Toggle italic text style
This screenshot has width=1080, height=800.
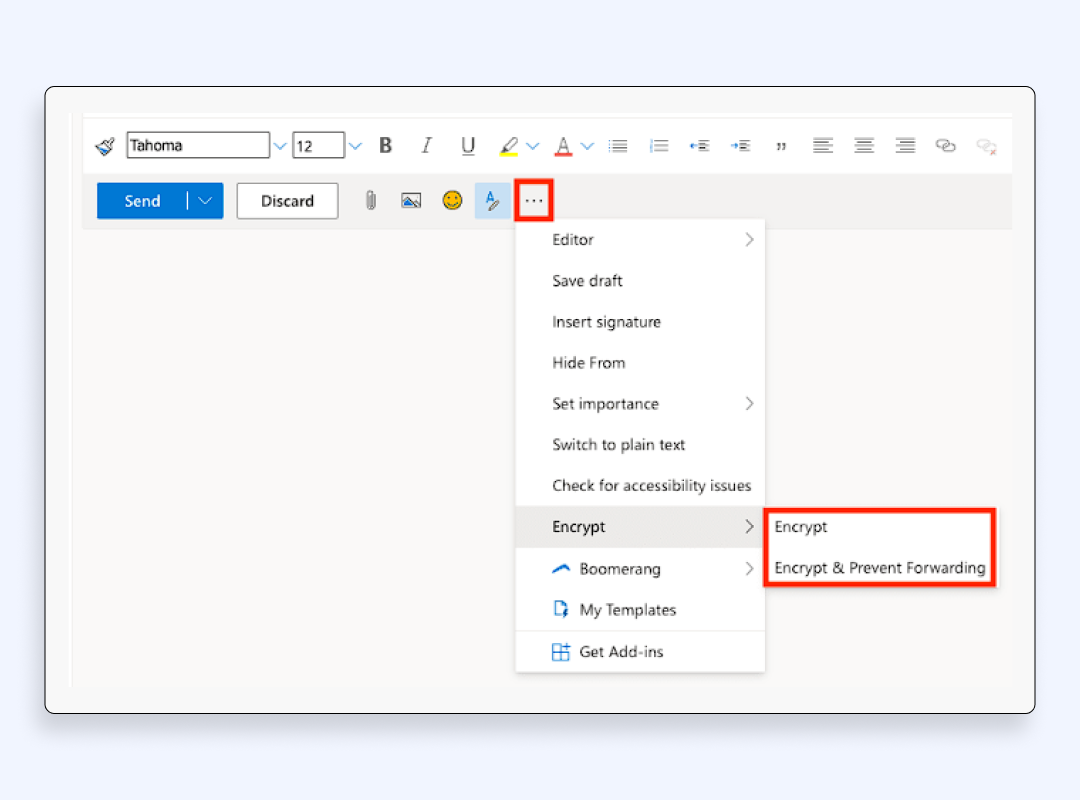click(426, 146)
